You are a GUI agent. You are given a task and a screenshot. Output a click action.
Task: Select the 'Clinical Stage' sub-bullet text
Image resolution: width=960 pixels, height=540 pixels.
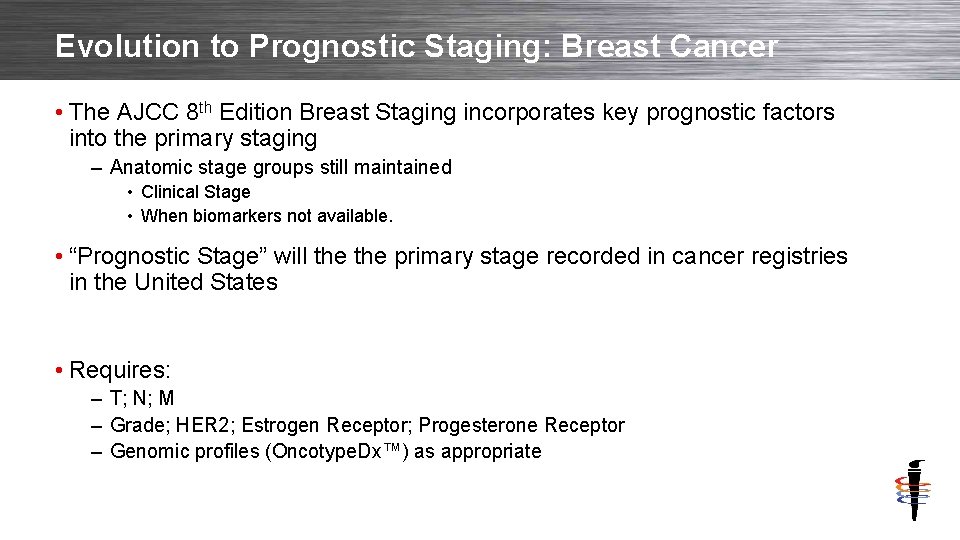[x=196, y=192]
